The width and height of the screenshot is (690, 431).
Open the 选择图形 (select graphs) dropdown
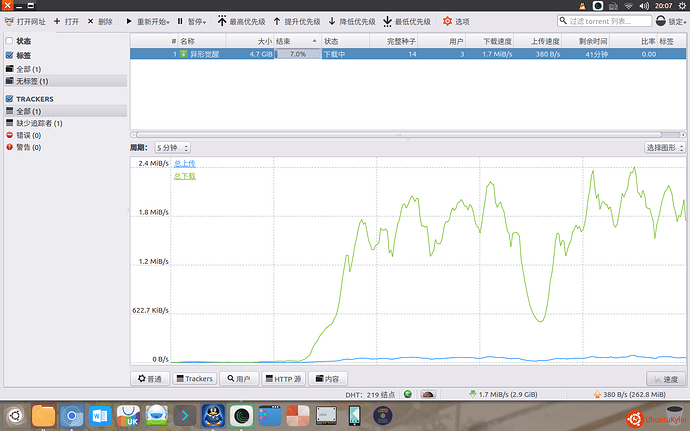[x=665, y=148]
